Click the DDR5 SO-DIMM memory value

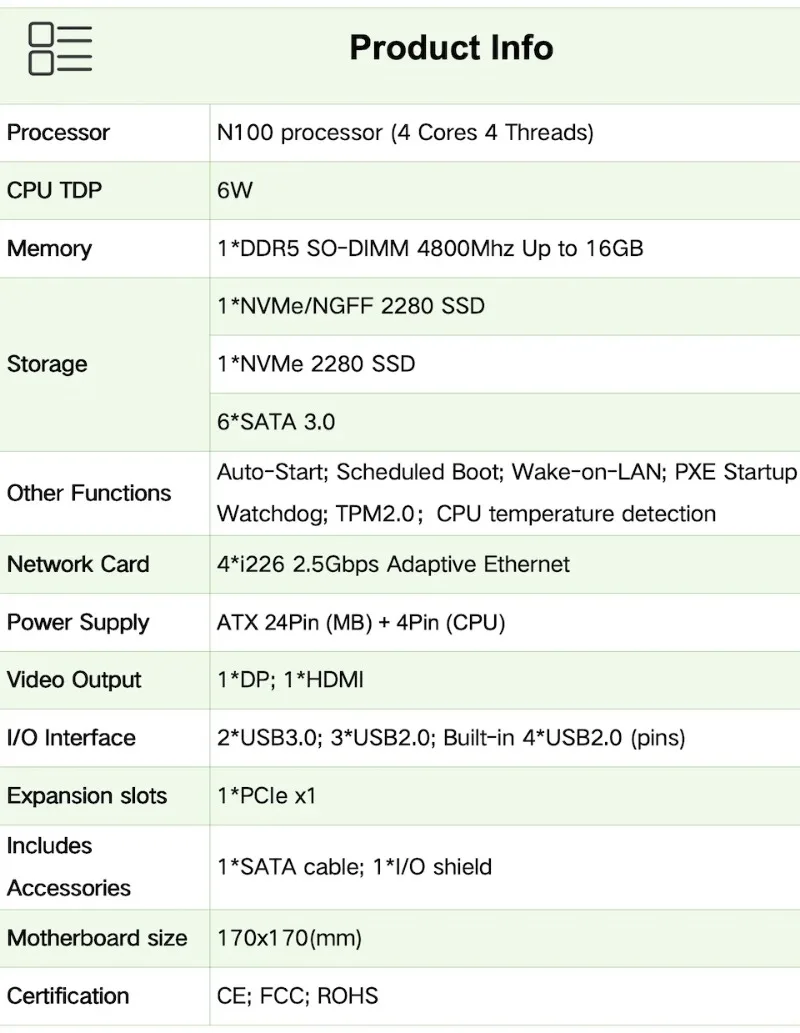(430, 248)
